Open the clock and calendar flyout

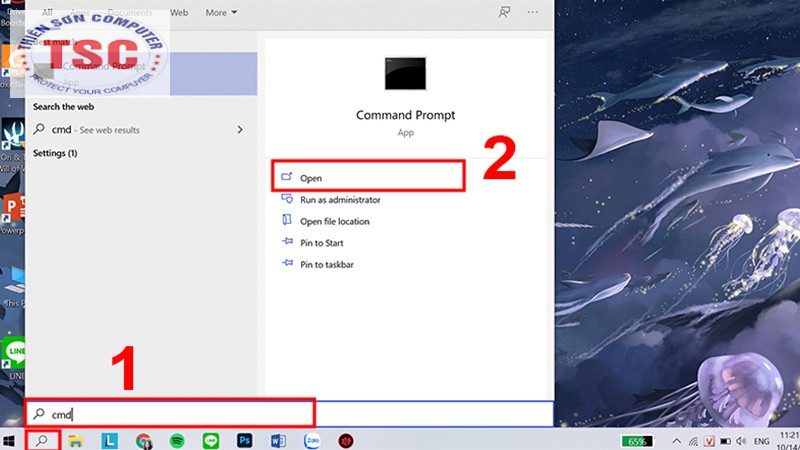(789, 441)
